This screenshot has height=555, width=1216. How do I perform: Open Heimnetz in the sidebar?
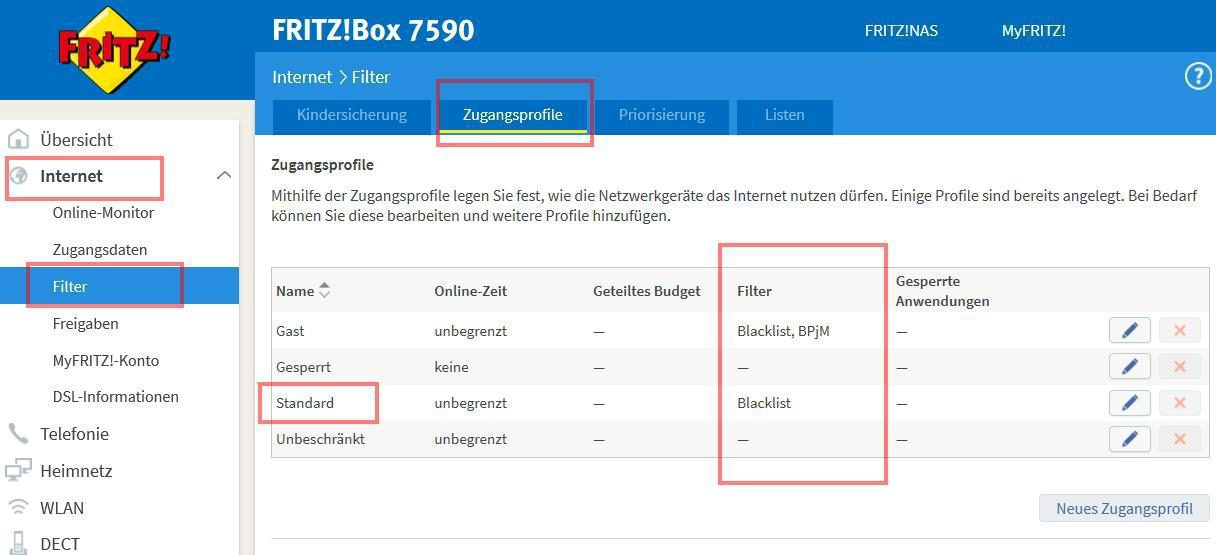coord(76,471)
